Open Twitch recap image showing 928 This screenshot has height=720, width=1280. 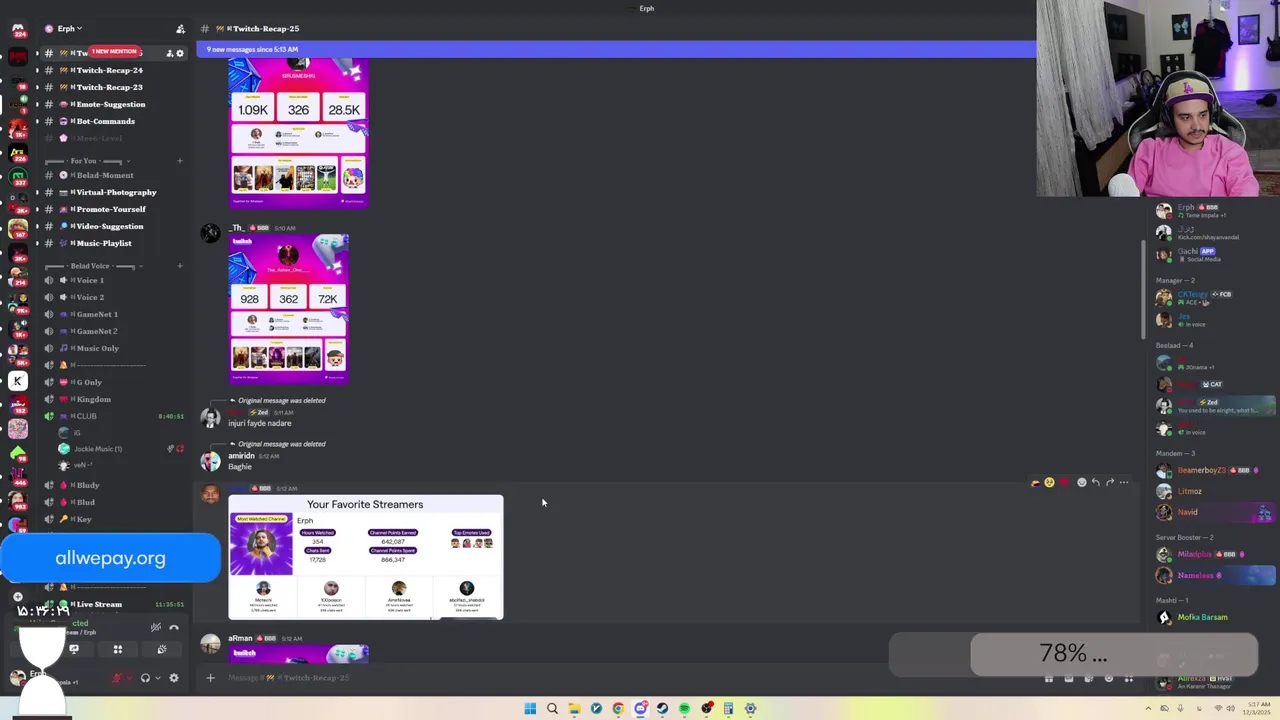point(289,309)
